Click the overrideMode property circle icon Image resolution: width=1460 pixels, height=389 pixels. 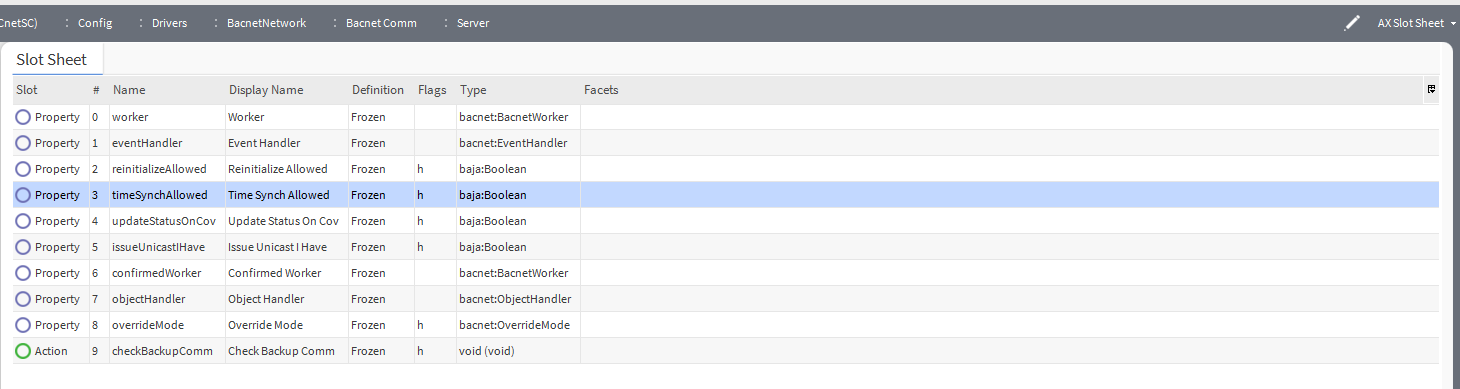tap(23, 325)
